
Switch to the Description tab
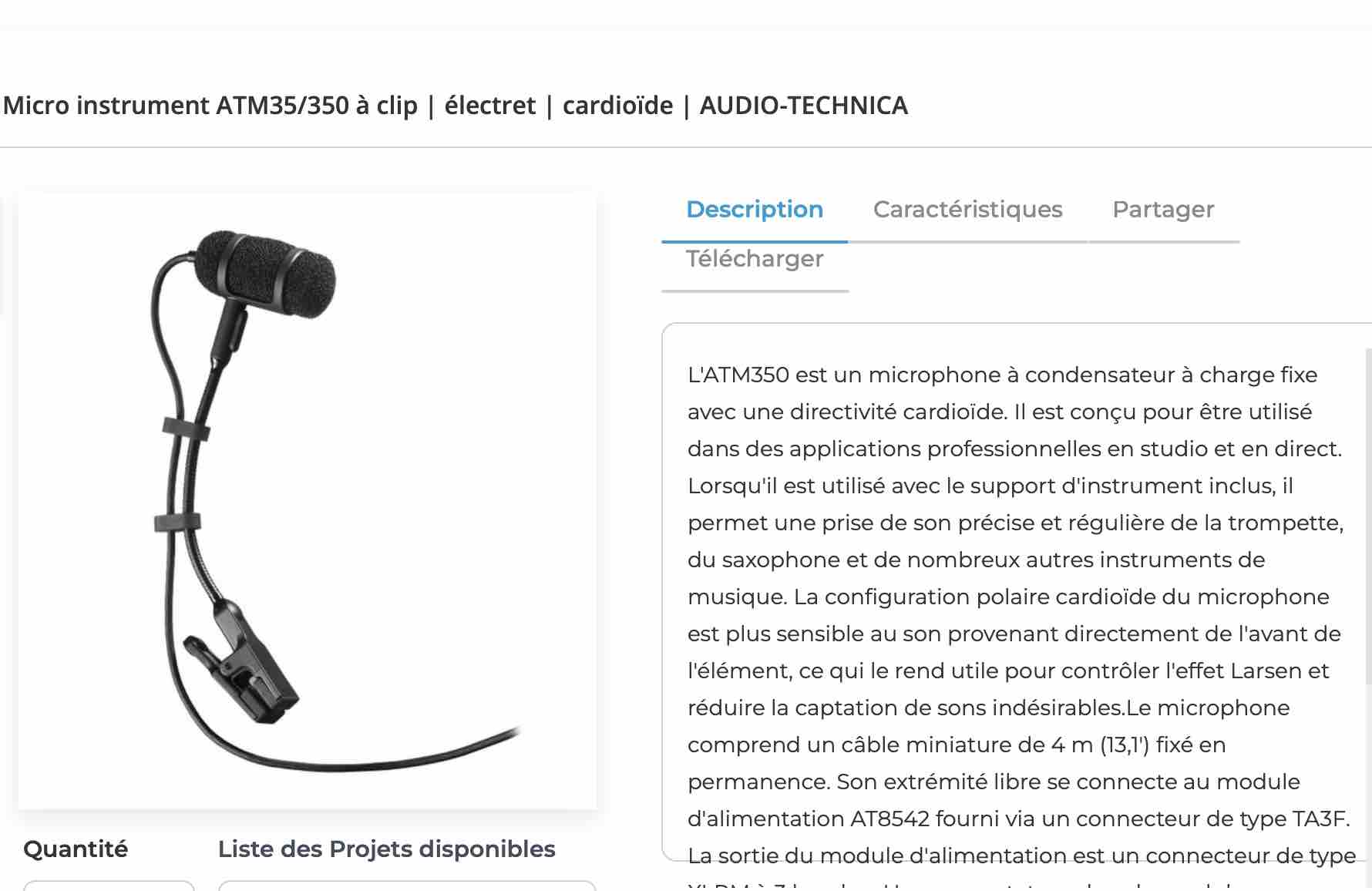(x=755, y=210)
